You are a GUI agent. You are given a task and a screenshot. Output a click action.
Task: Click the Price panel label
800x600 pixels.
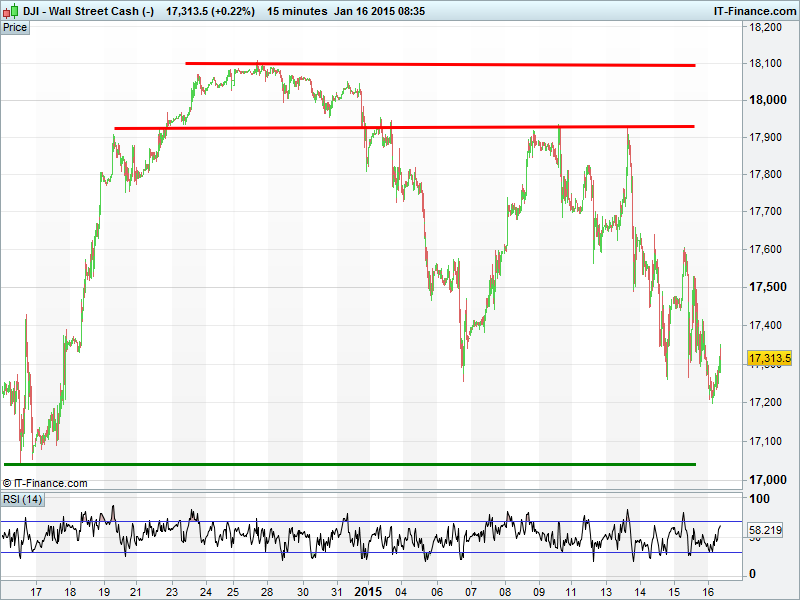(x=15, y=27)
